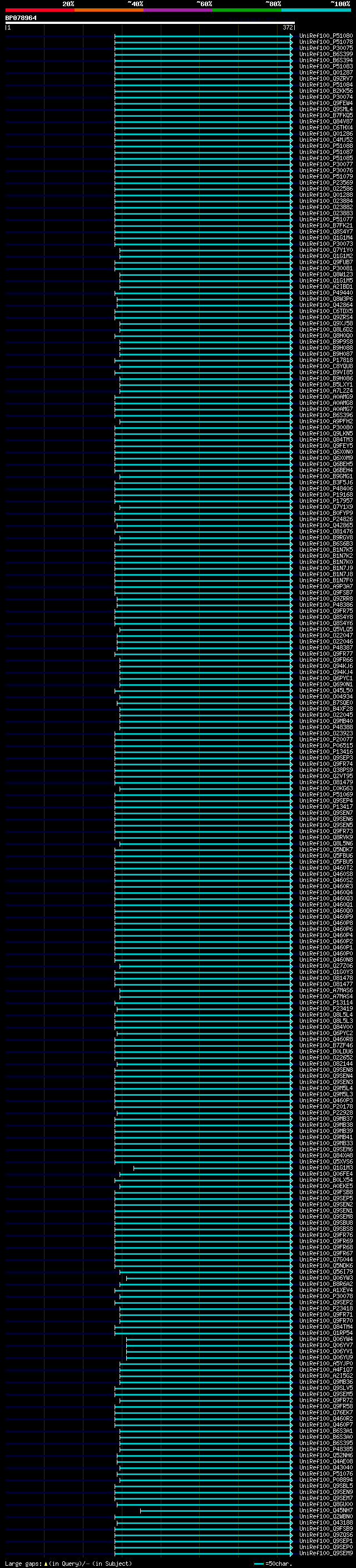
Task: Select the UniRef100_P51077 label
Action: (x=326, y=219)
